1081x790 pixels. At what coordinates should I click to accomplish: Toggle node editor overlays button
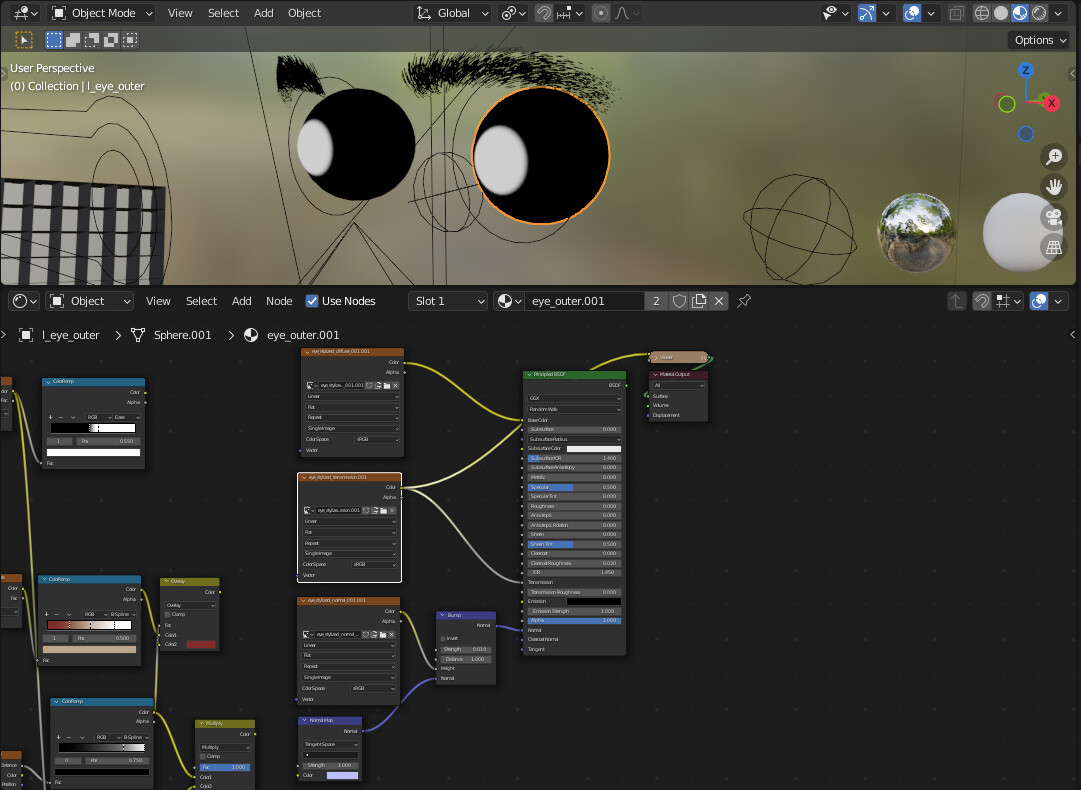pos(1039,301)
